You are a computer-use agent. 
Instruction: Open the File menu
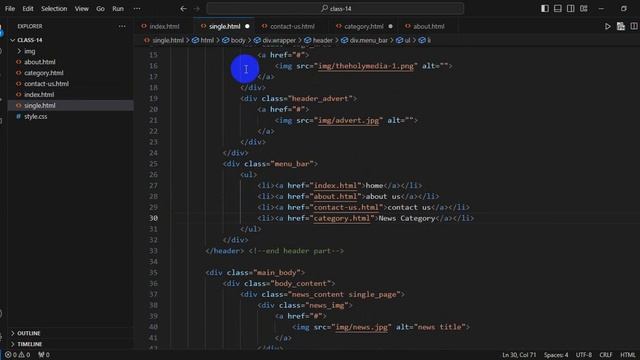click(x=10, y=8)
